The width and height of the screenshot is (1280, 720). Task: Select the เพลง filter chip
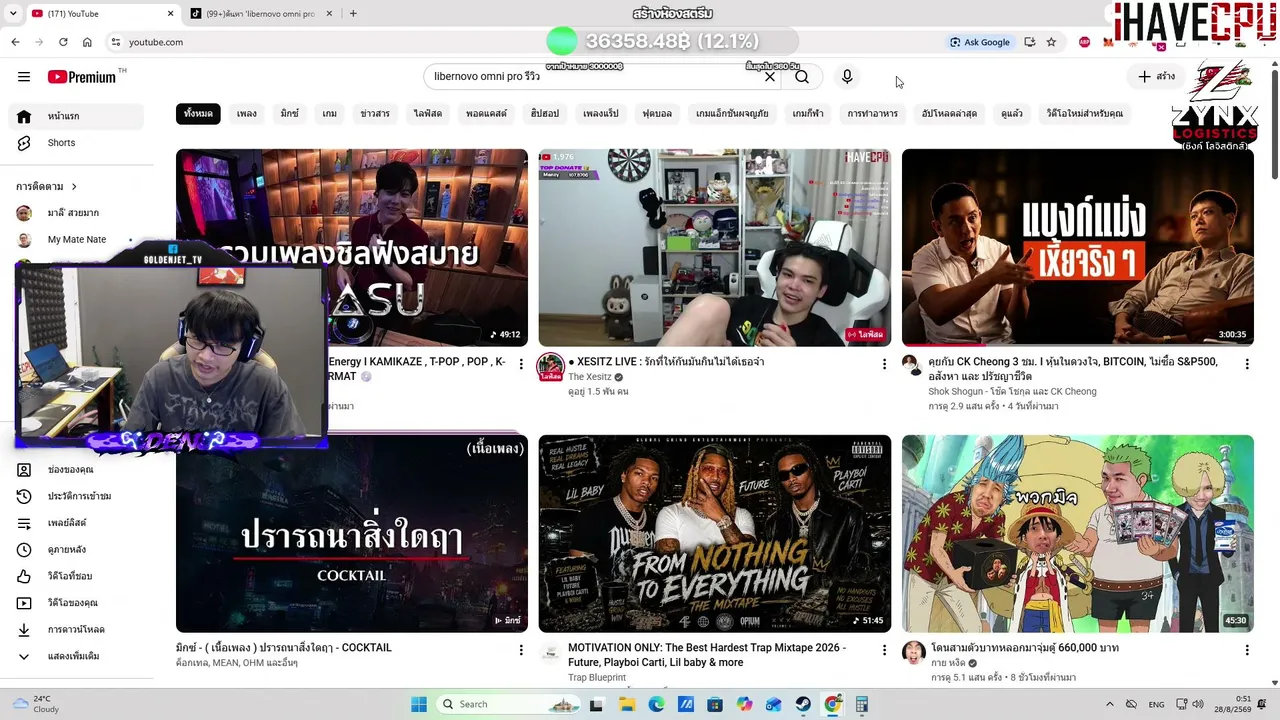click(x=247, y=114)
